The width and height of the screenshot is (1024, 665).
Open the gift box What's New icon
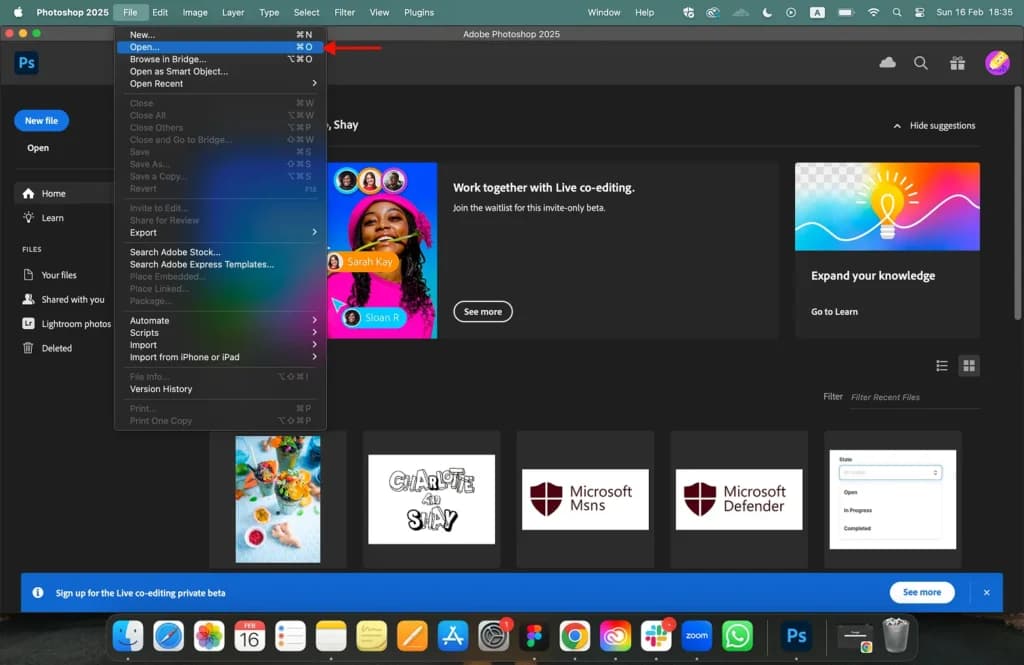pos(957,63)
